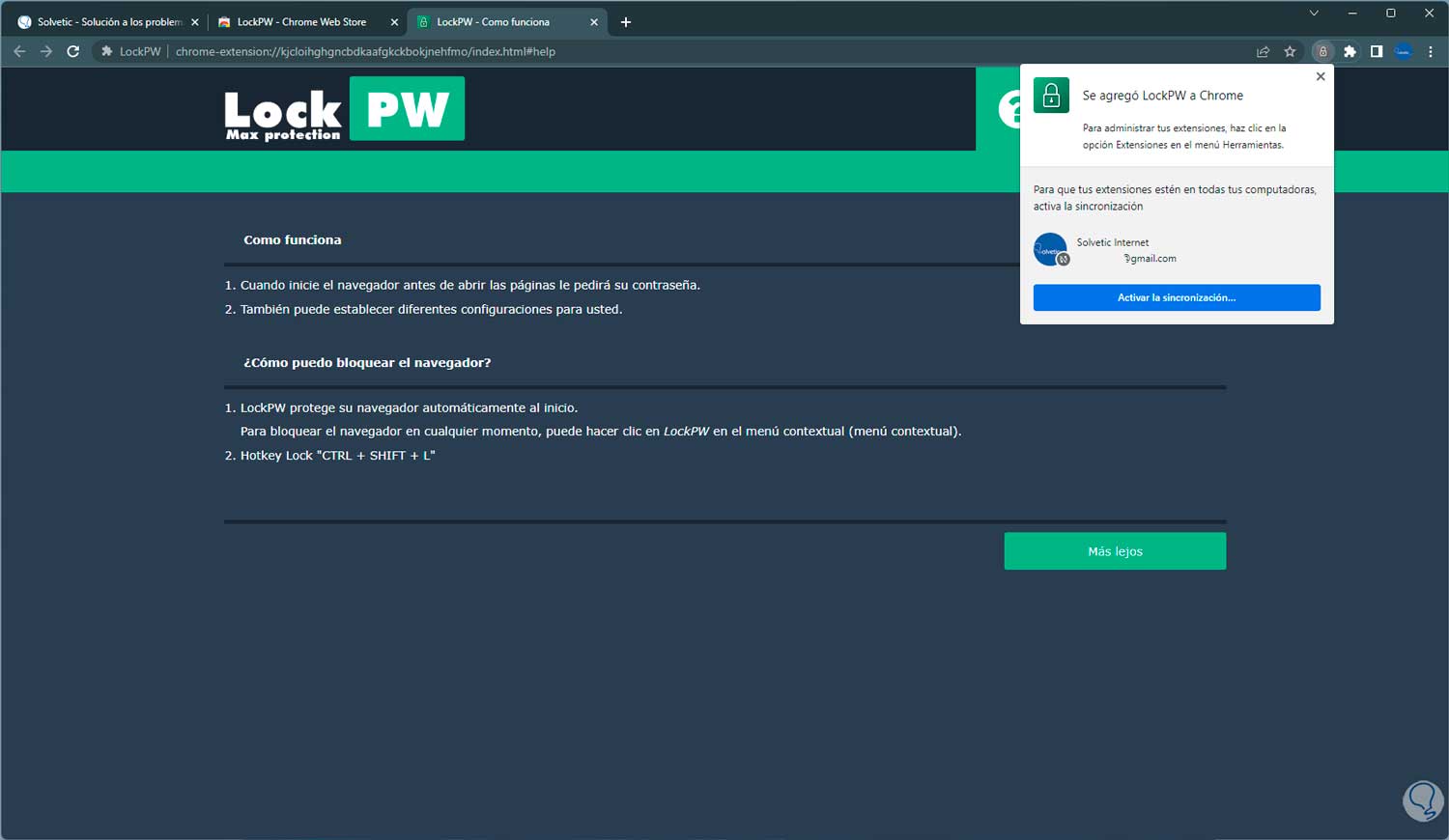The image size is (1449, 840).
Task: Click the share page icon in address bar
Action: pos(1263,51)
